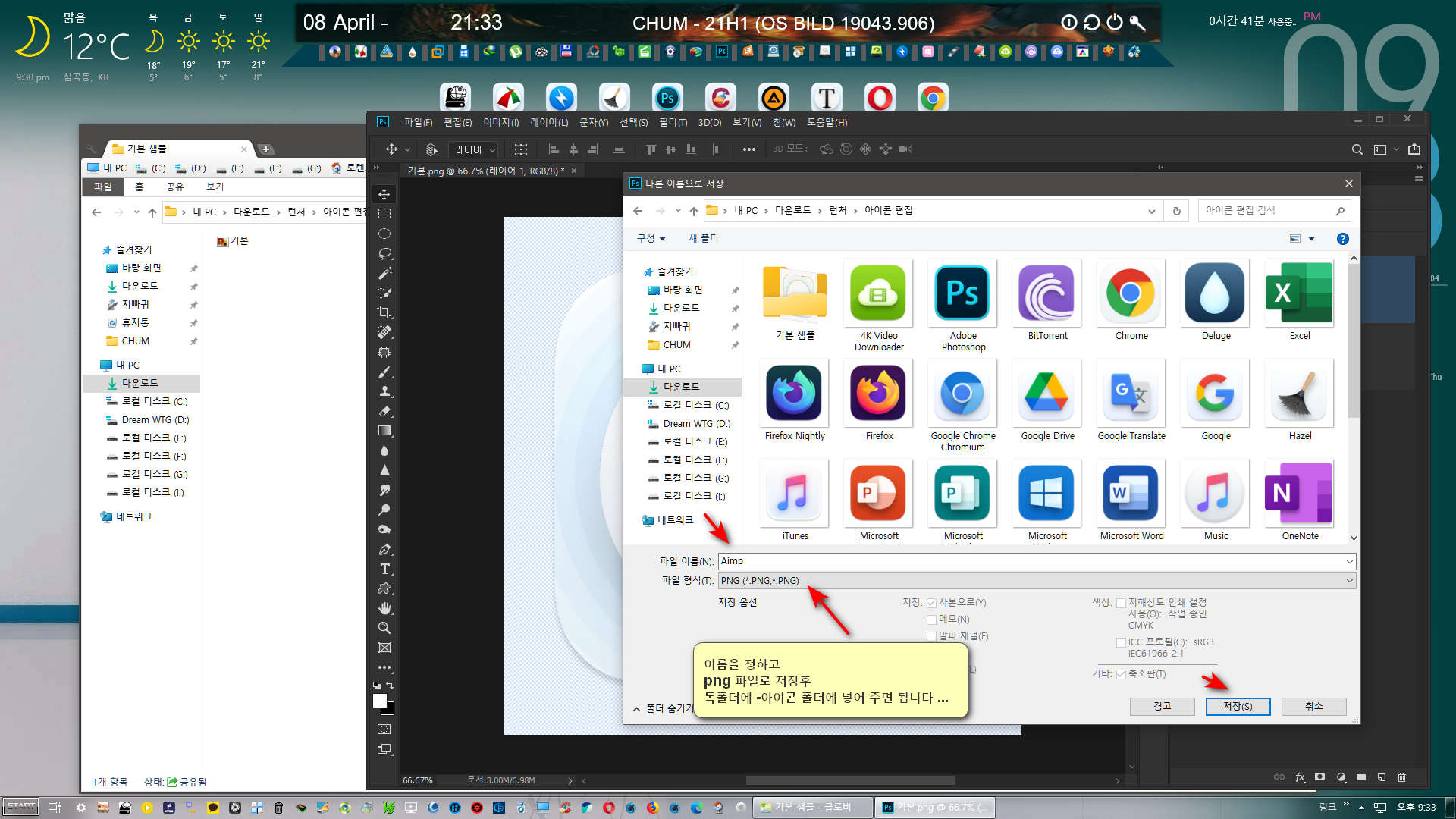Open the 파일(F) menu in Photoshop
Image resolution: width=1456 pixels, height=819 pixels.
tap(418, 122)
